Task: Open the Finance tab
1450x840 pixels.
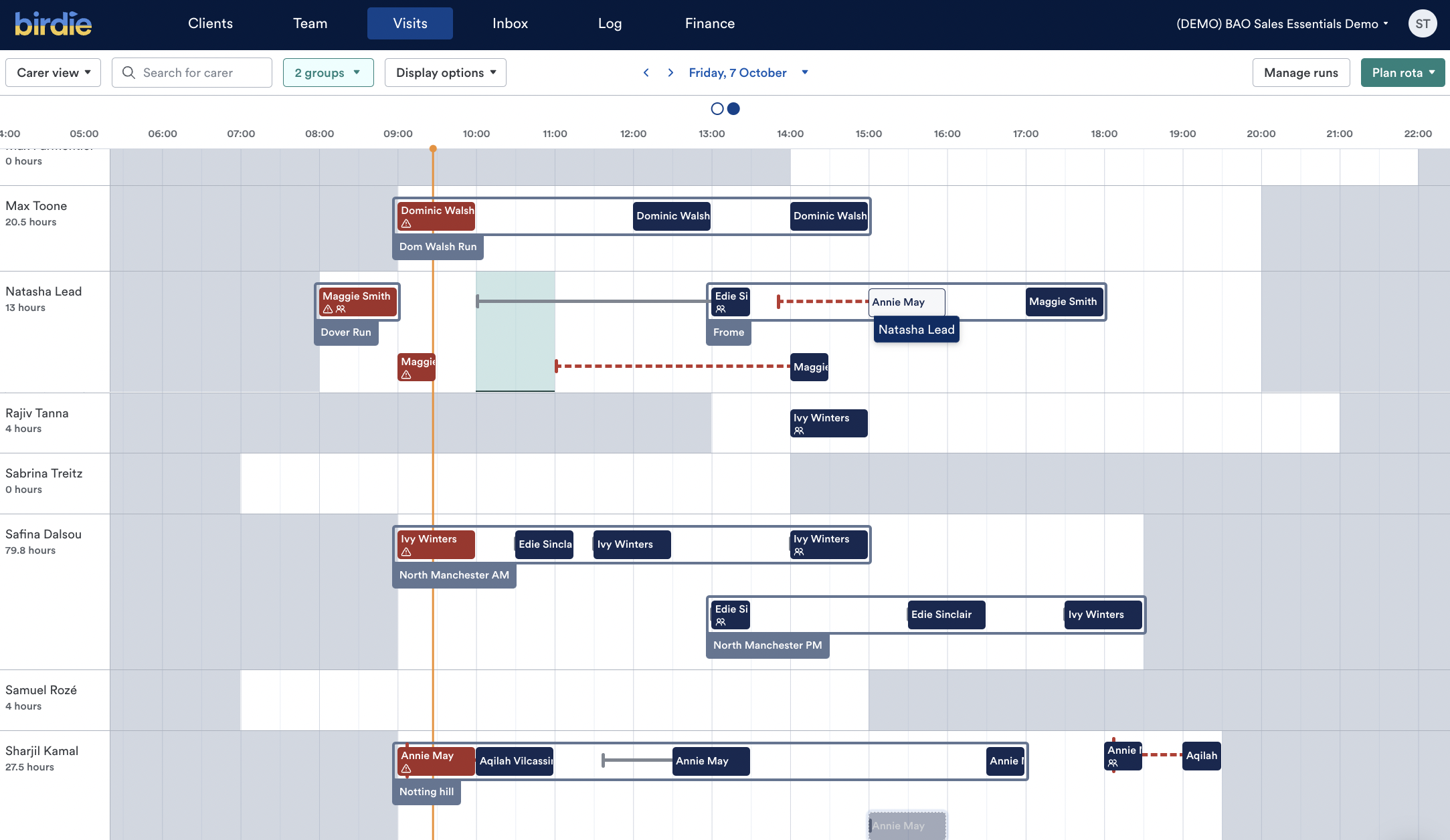Action: pyautogui.click(x=709, y=23)
